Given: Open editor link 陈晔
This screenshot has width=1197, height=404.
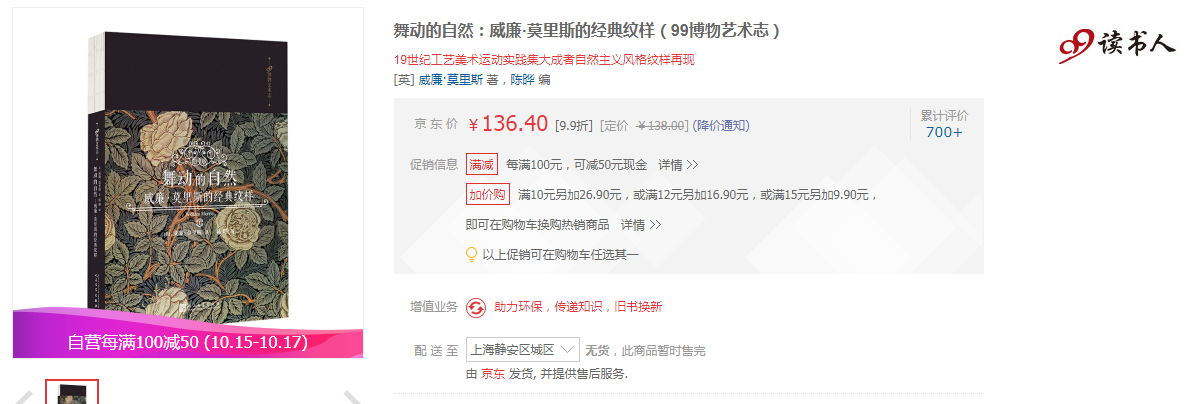Looking at the screenshot, I should pos(523,79).
